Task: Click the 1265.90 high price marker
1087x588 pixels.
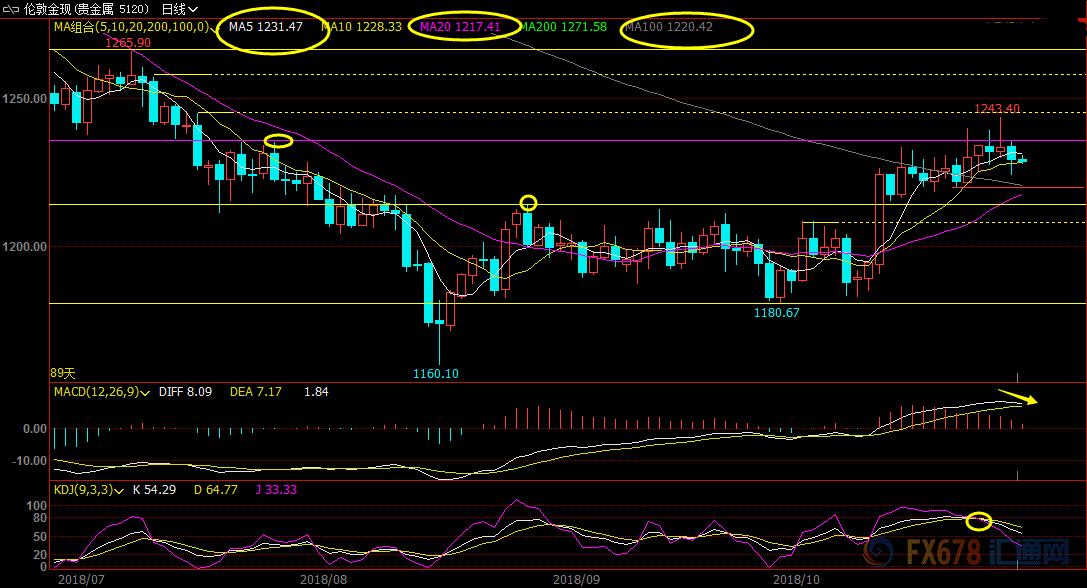Action: coord(128,43)
